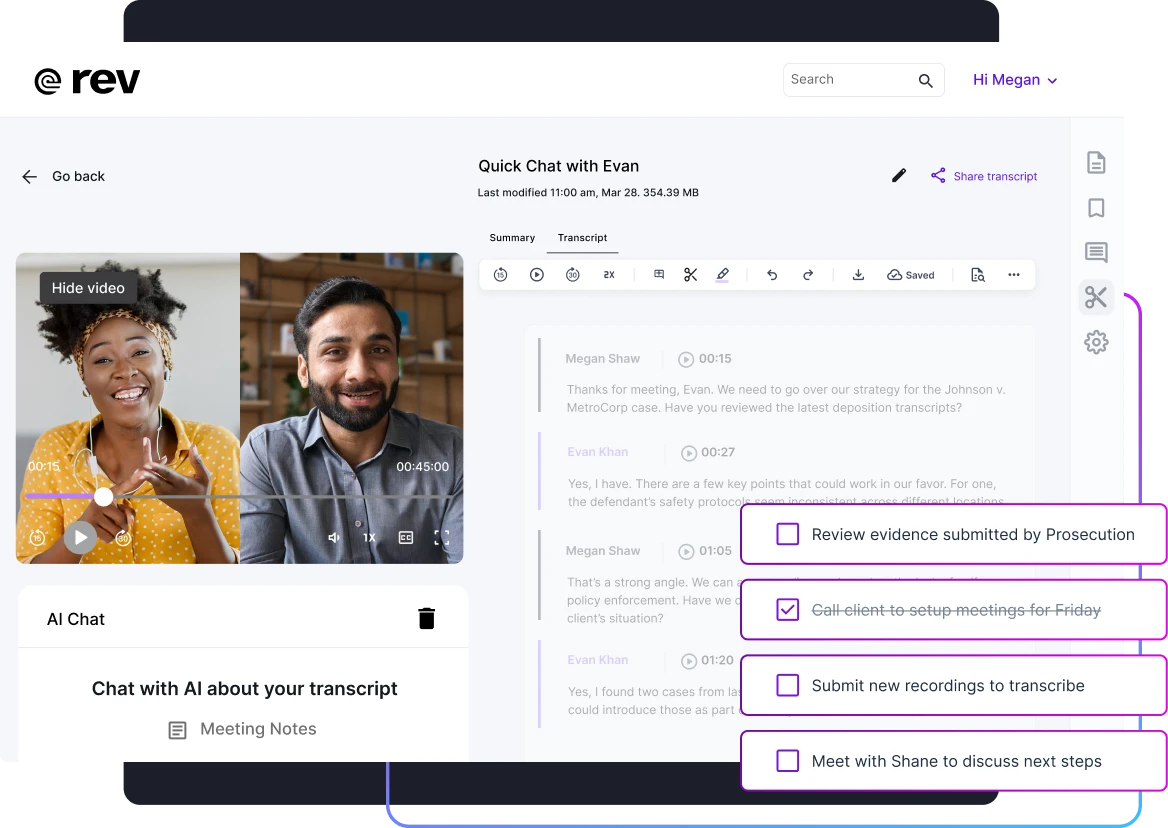Image resolution: width=1168 pixels, height=828 pixels.
Task: Check Meet with Shane to discuss next steps
Action: pos(787,761)
